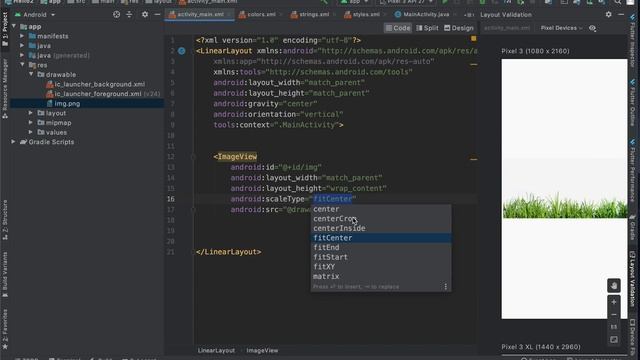Click the collapse all icon in Project panel
Screen dimensions: 640x360
click(x=129, y=15)
